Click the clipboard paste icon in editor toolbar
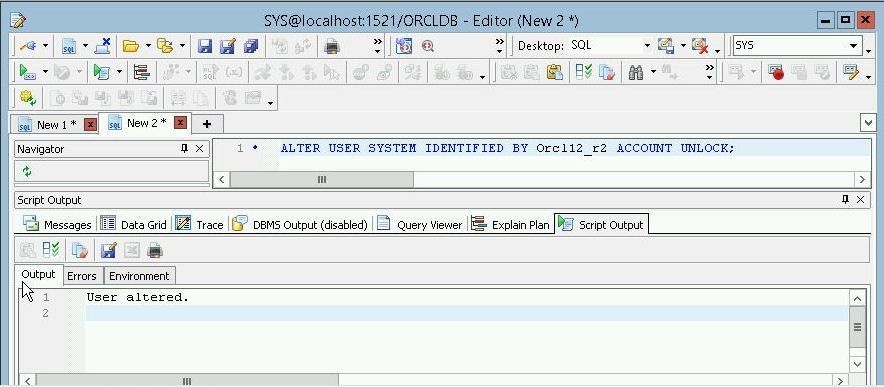 [x=555, y=72]
